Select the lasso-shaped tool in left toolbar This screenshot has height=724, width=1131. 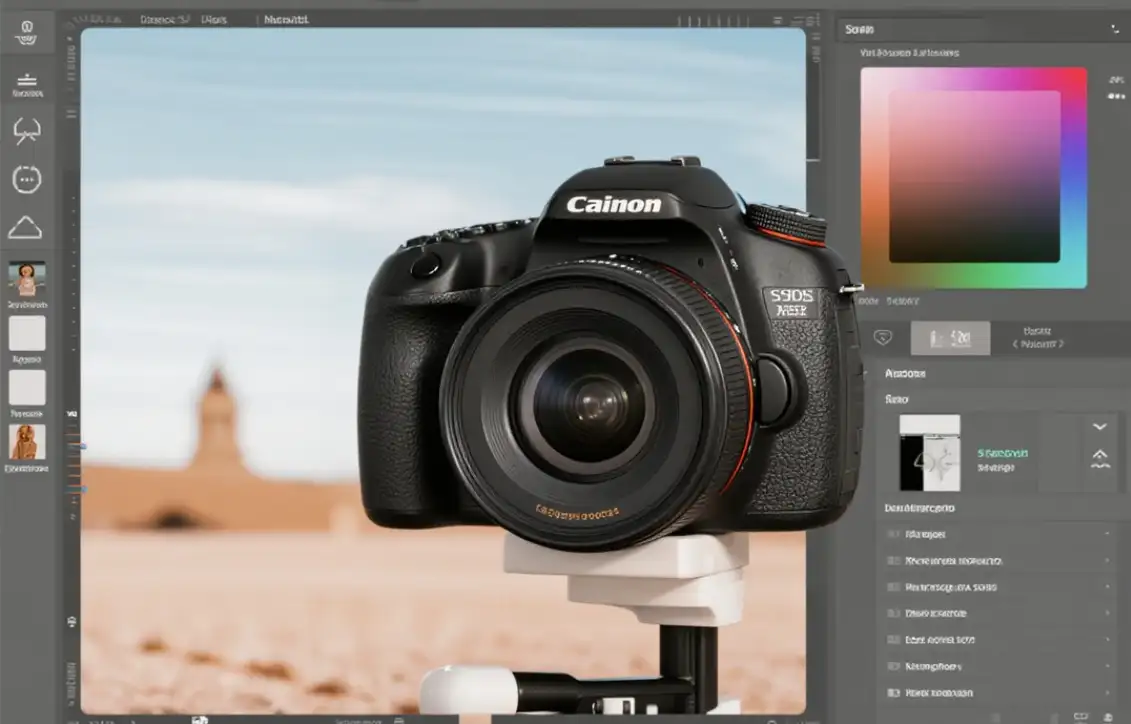(27, 131)
